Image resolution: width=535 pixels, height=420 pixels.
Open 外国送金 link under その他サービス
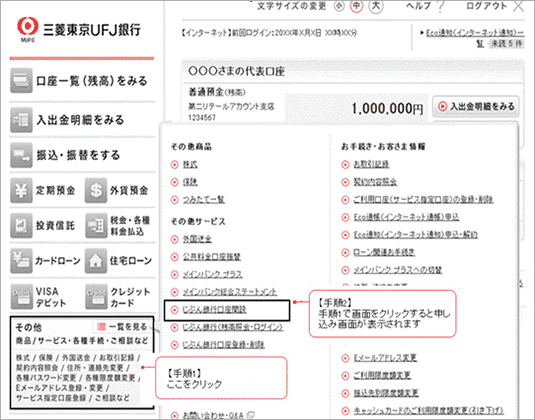(197, 239)
